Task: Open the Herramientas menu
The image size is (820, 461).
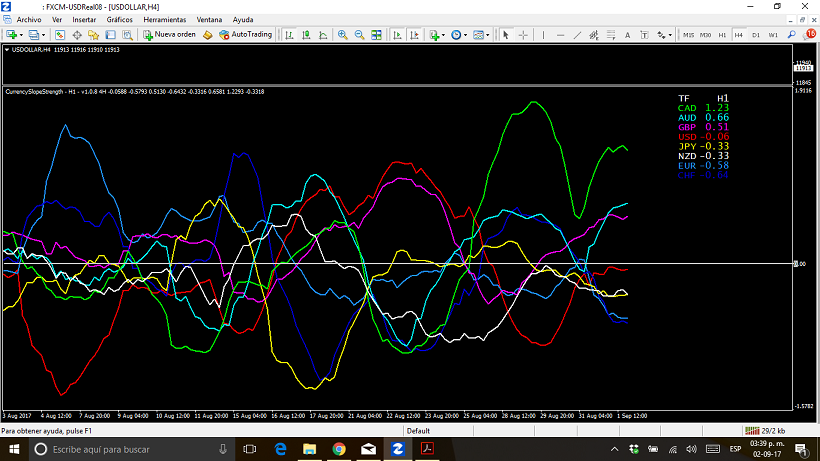Action: coord(164,20)
